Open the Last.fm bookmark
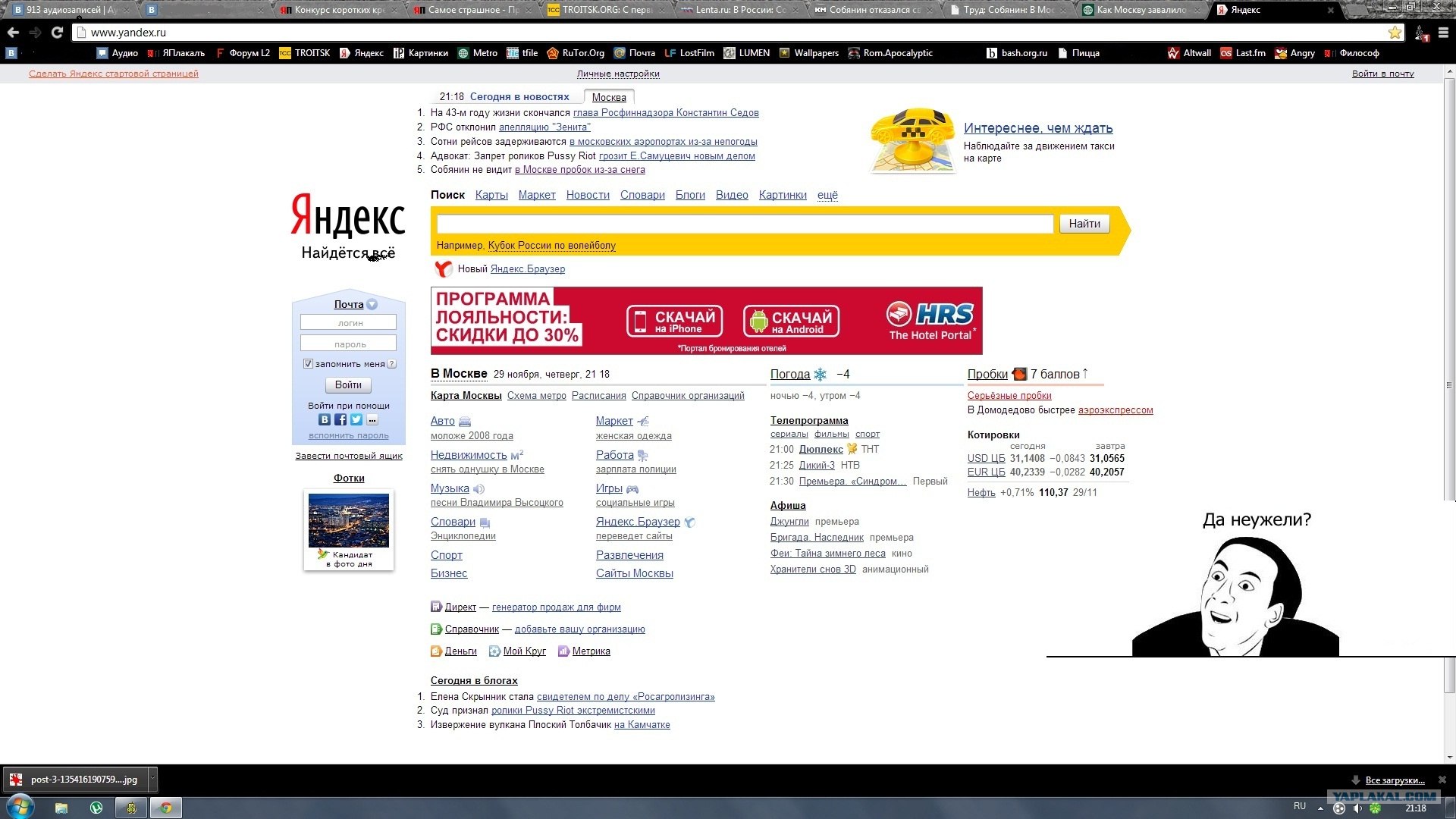 pyautogui.click(x=1243, y=53)
